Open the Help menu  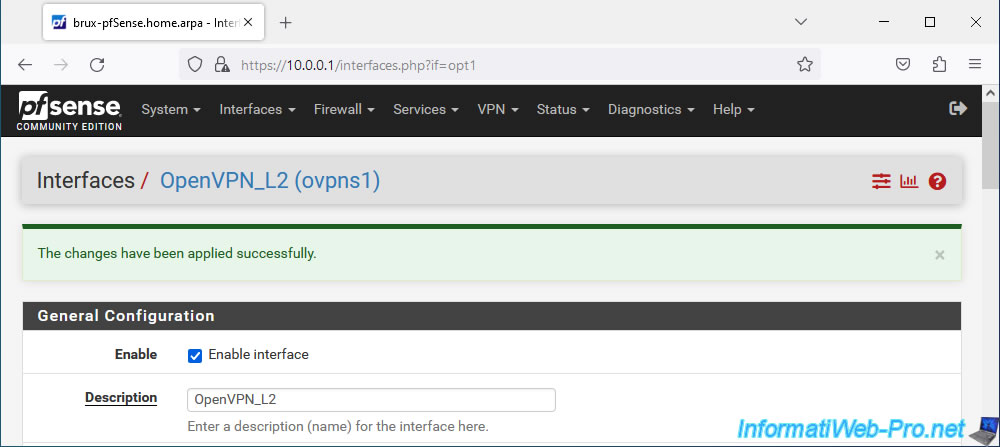(x=733, y=110)
